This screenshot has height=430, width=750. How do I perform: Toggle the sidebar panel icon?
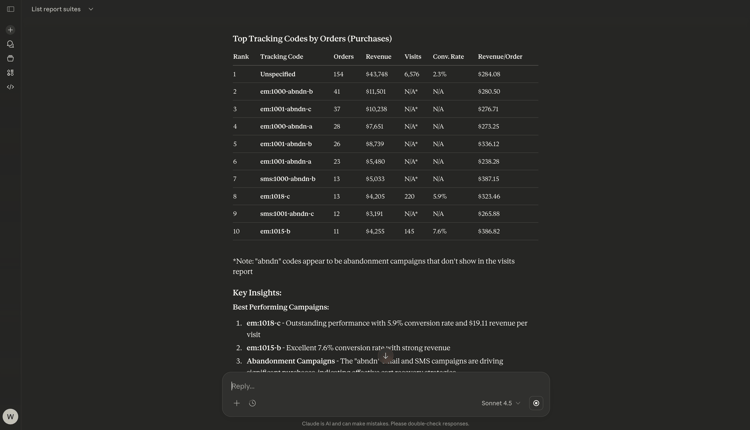coord(10,9)
